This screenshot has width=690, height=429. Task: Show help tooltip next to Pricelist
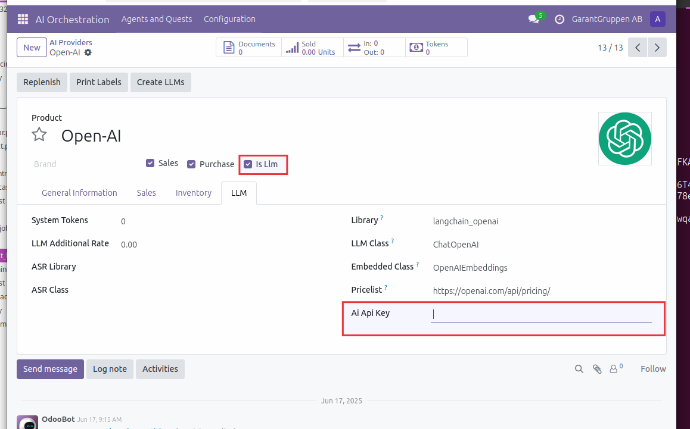pos(385,287)
